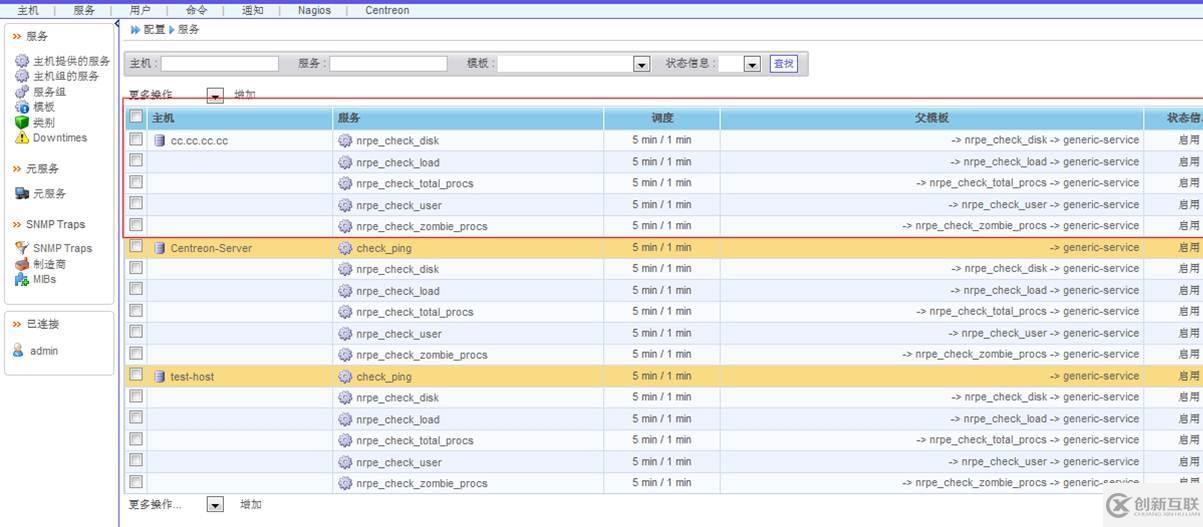Screen dimensions: 1203x527
Task: Open the Centreon-Server host link
Action: 211,248
